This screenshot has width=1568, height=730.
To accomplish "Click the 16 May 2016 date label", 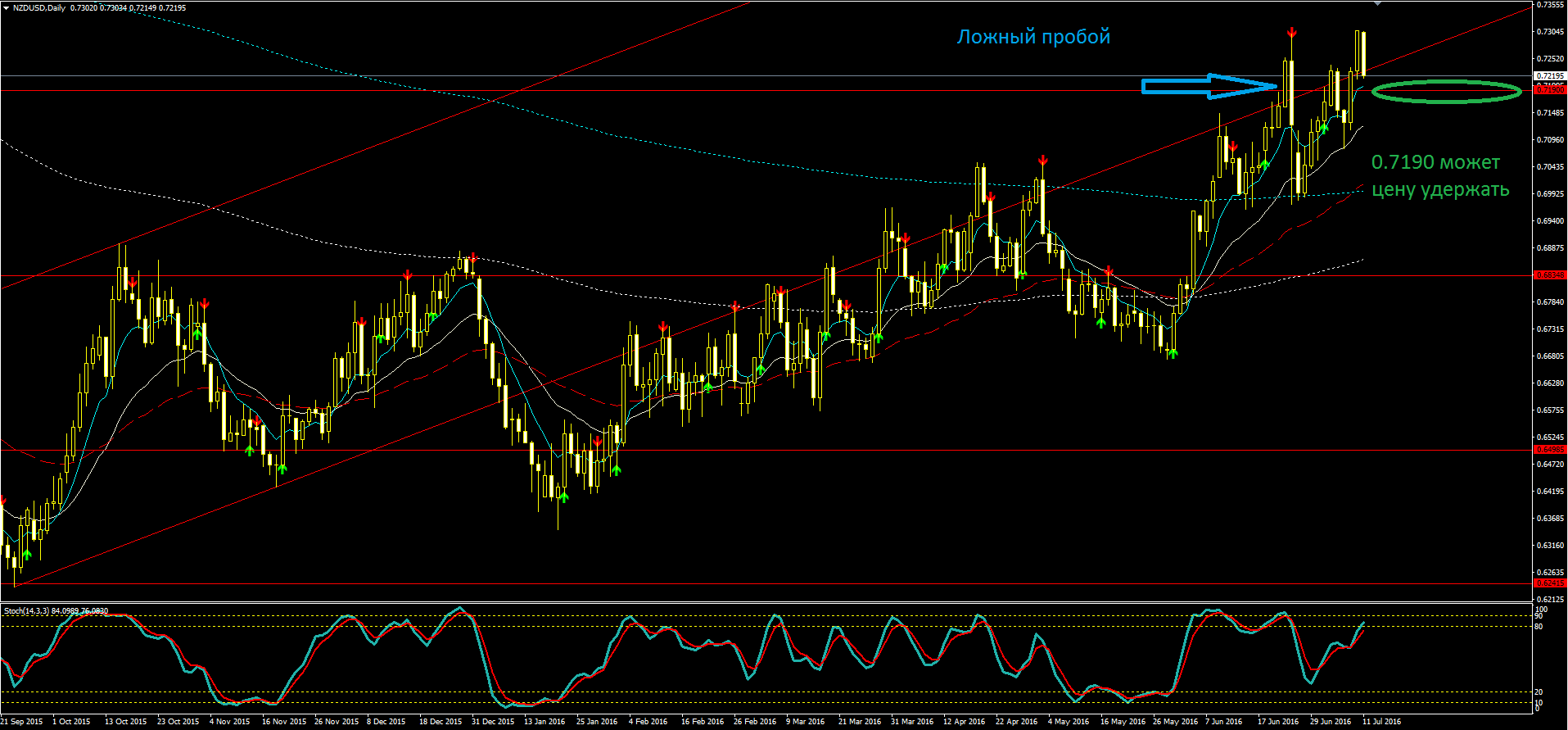I will pyautogui.click(x=1122, y=722).
